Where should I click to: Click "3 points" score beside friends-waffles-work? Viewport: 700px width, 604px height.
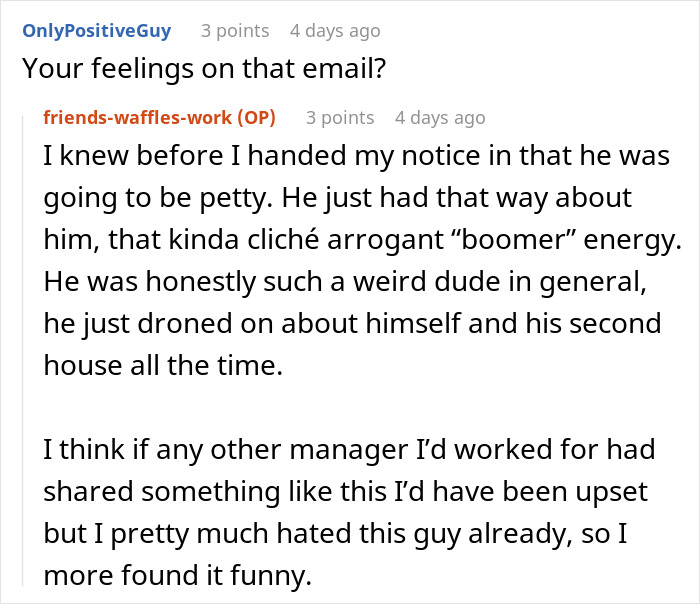point(339,117)
